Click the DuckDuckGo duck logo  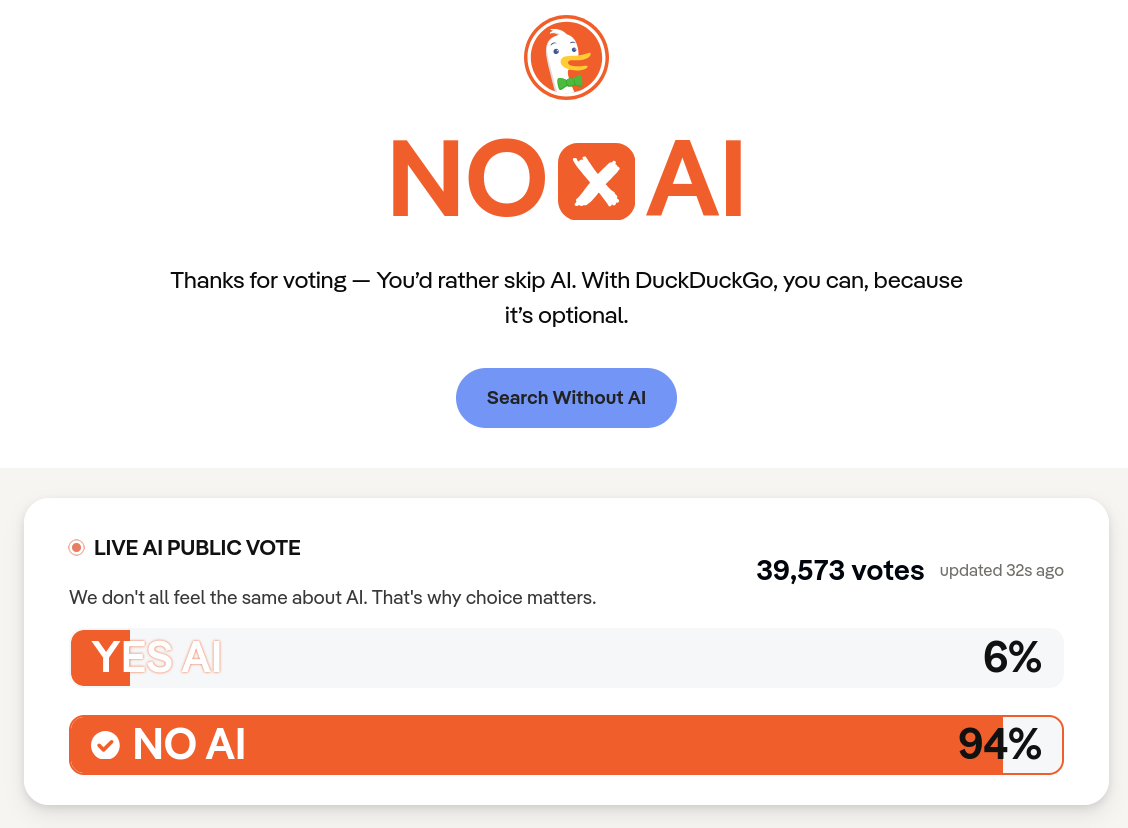tap(566, 58)
